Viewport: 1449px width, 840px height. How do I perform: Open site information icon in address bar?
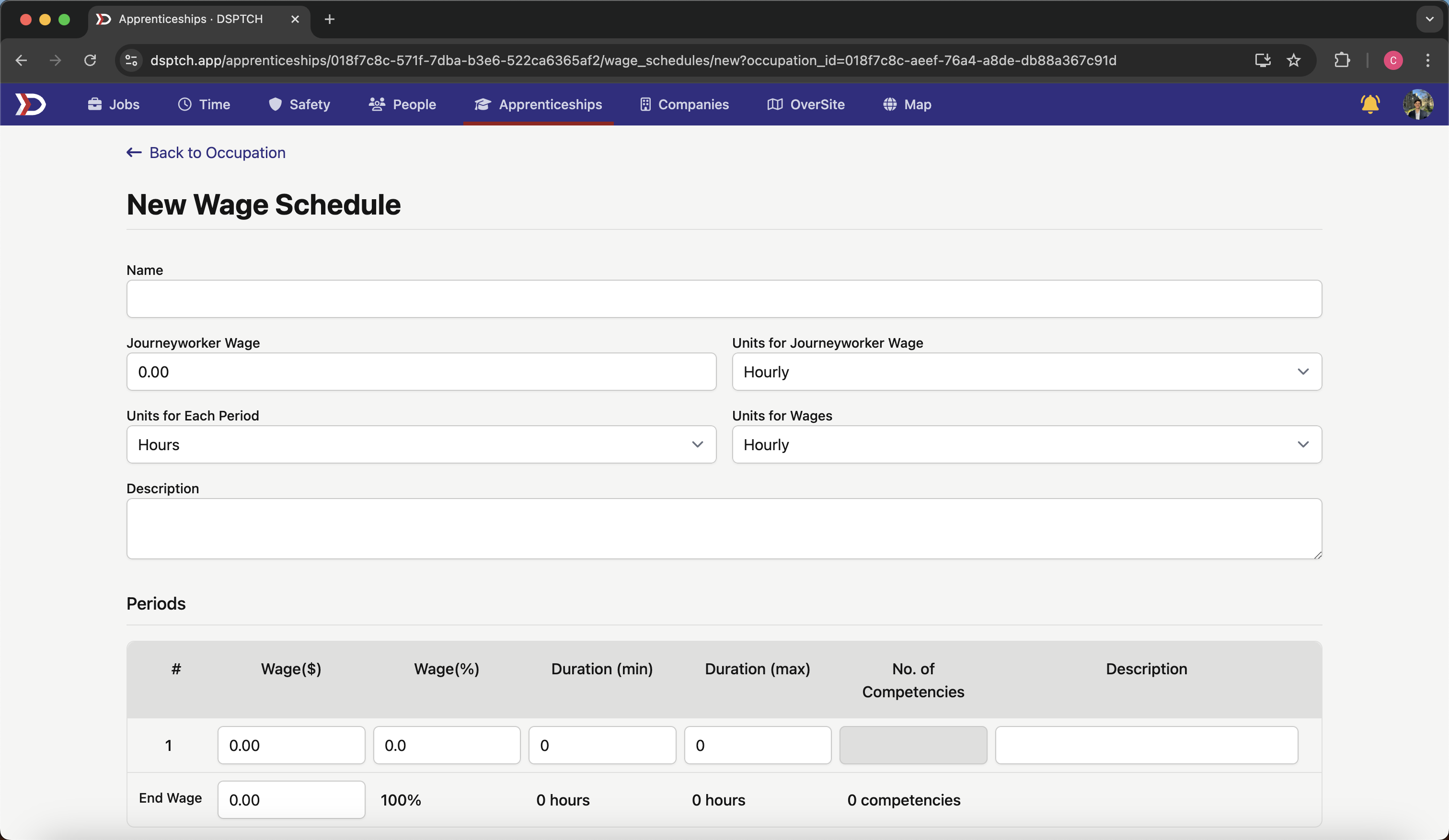click(x=131, y=60)
